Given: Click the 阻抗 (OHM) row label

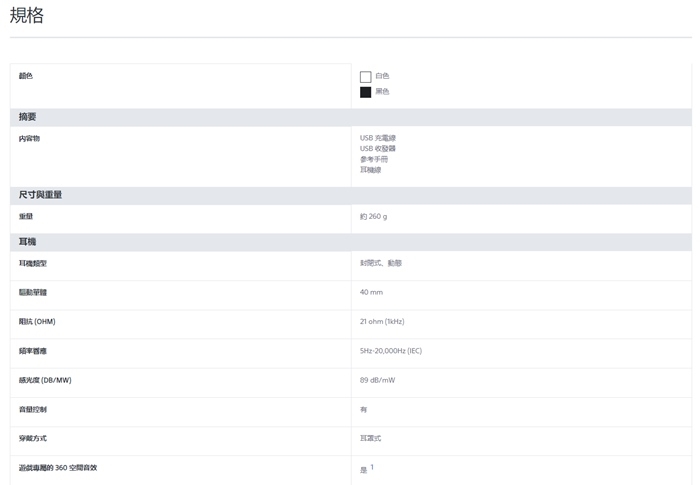Looking at the screenshot, I should (37, 321).
